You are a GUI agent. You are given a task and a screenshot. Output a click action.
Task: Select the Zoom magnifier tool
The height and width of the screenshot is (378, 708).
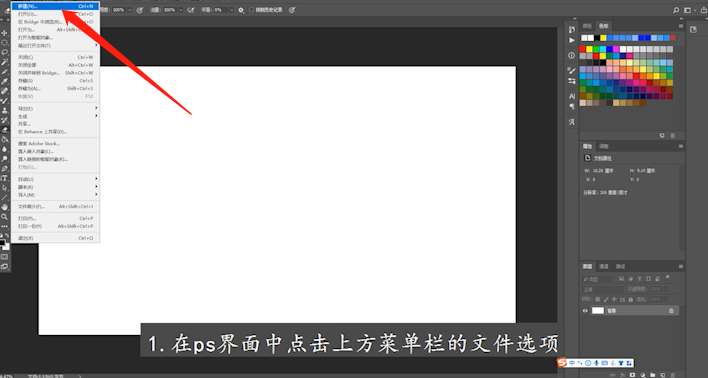5,216
